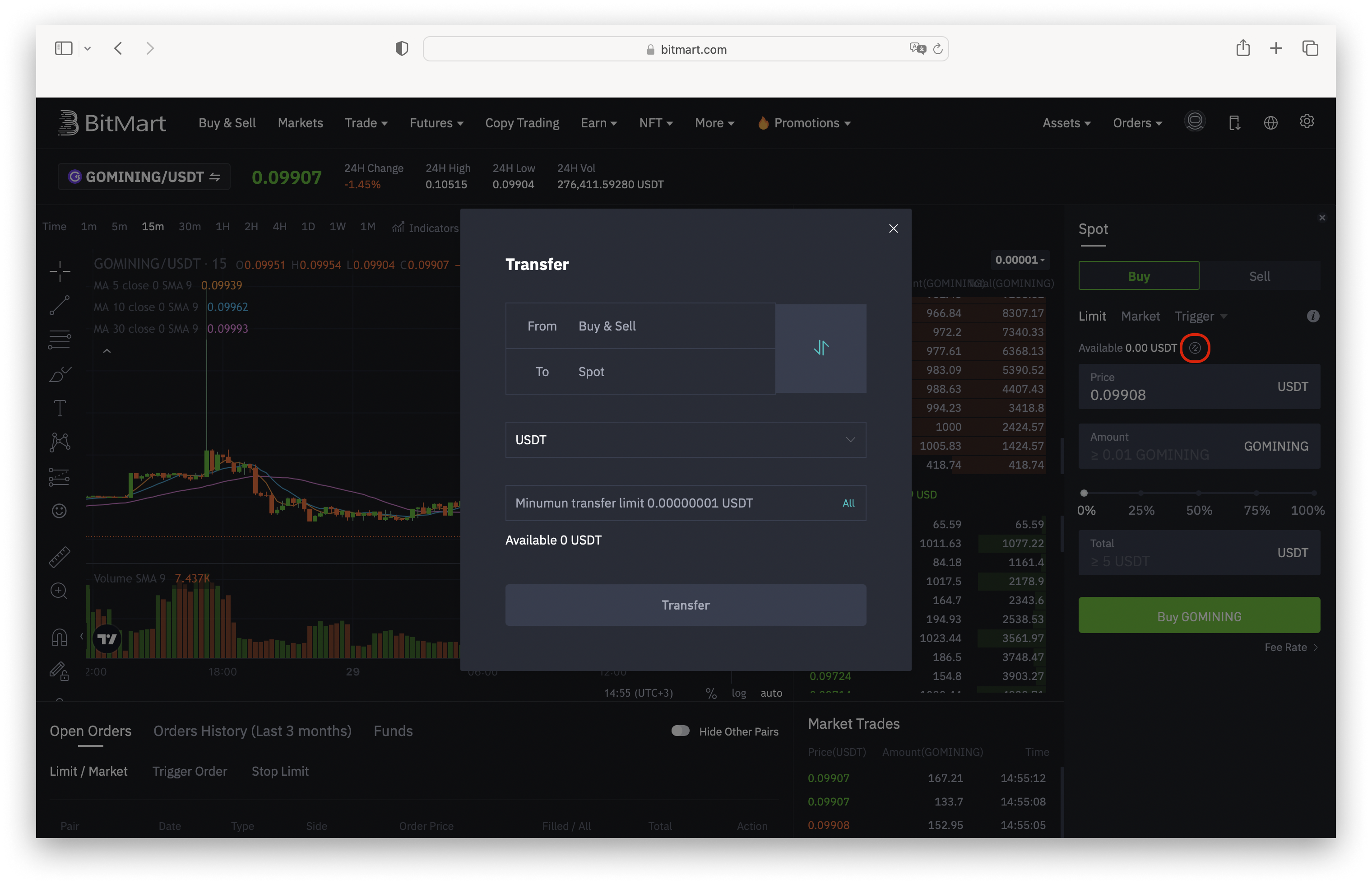Open the 0.00001 order book precision dropdown
Screen dimensions: 1372x885
coord(1020,260)
